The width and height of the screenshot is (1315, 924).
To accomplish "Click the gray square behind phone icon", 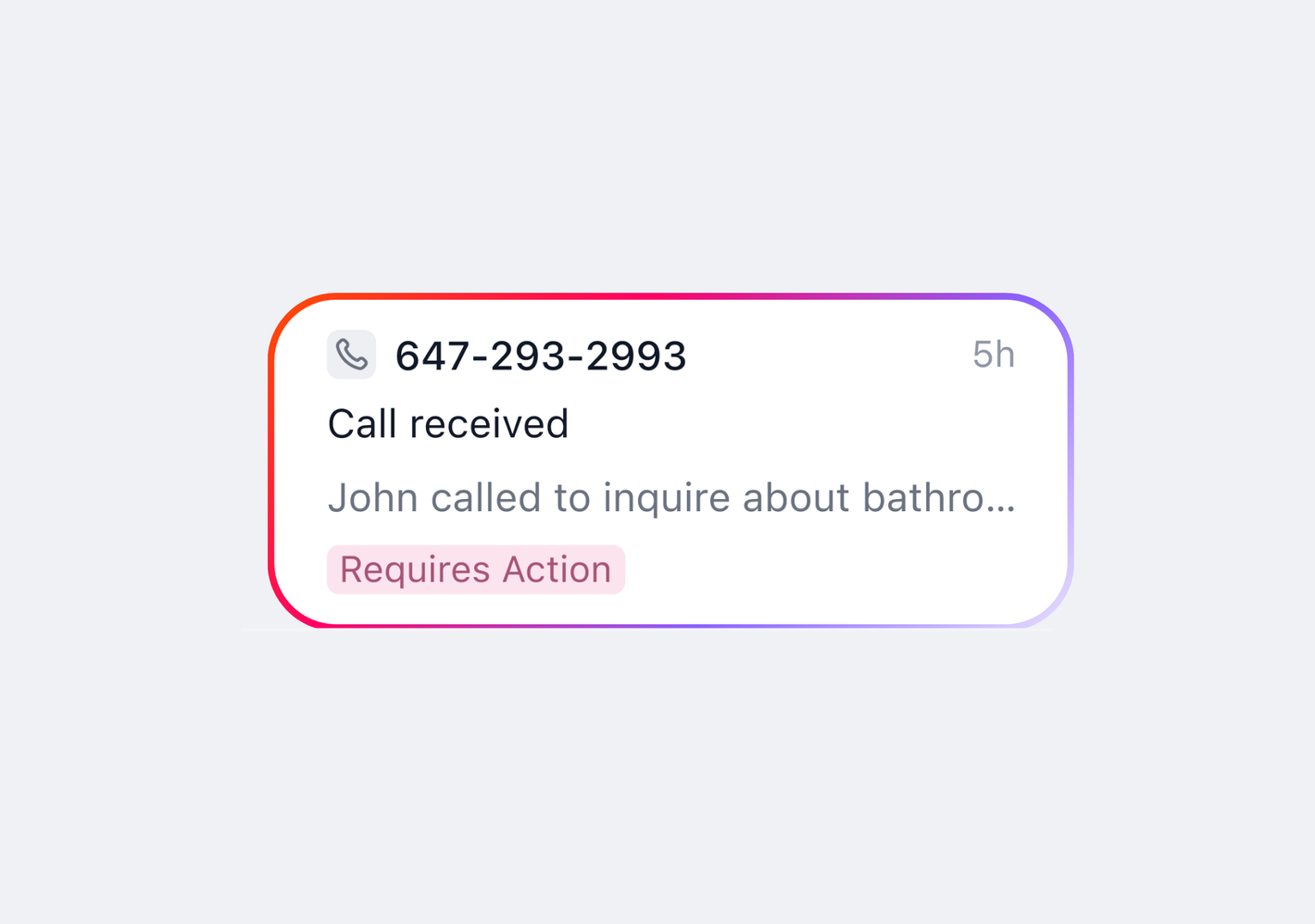I will [351, 355].
